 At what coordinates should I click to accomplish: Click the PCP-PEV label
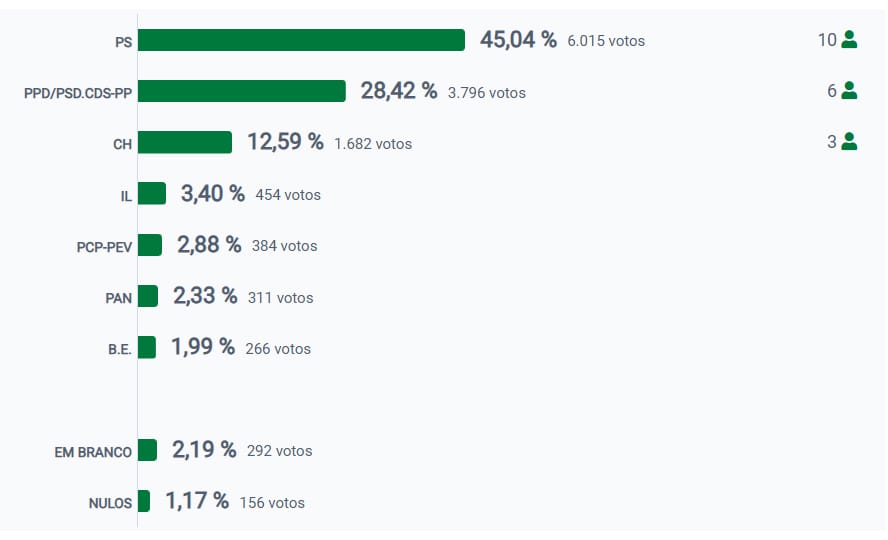point(104,247)
